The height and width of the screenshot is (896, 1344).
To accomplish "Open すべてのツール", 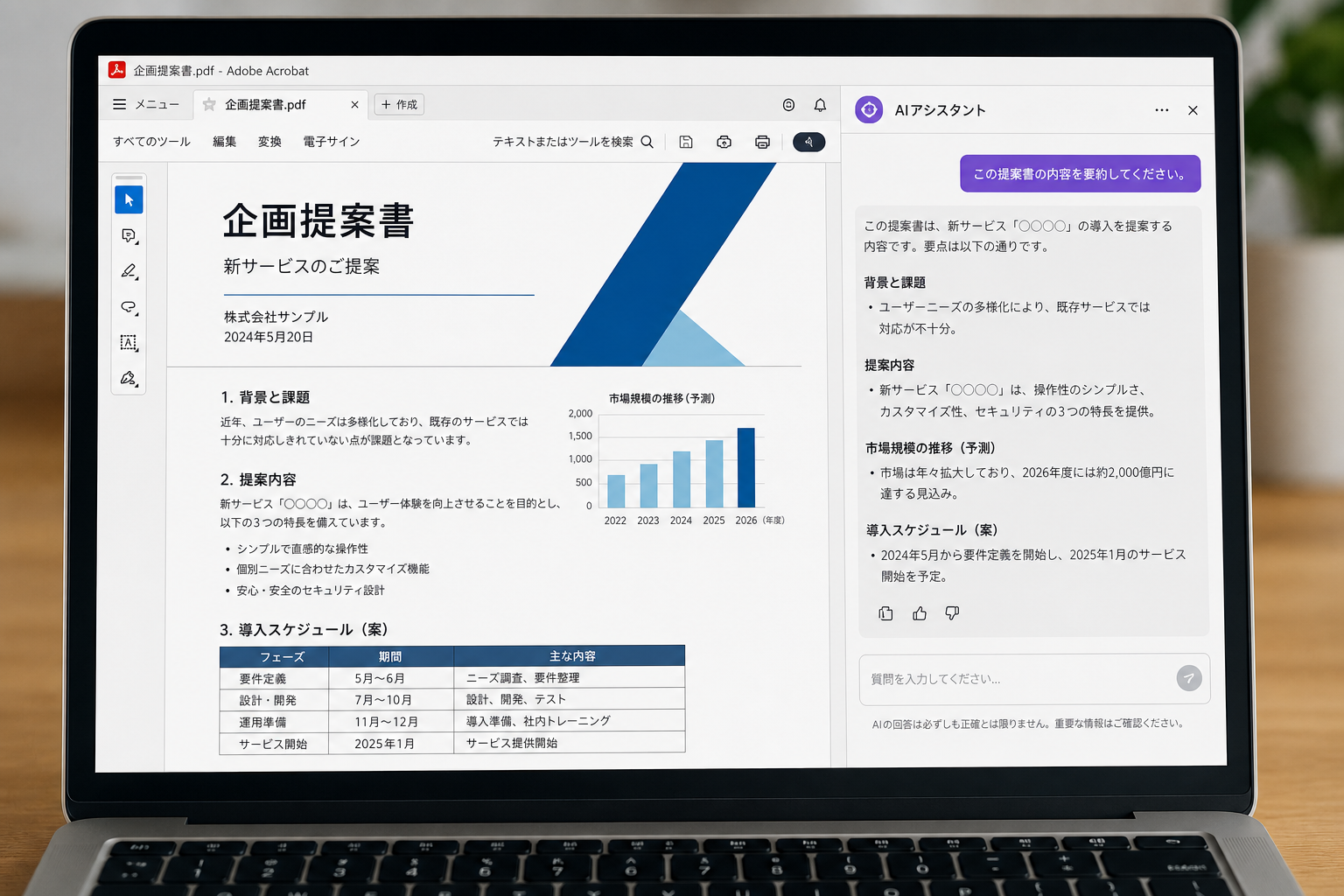I will tap(151, 141).
